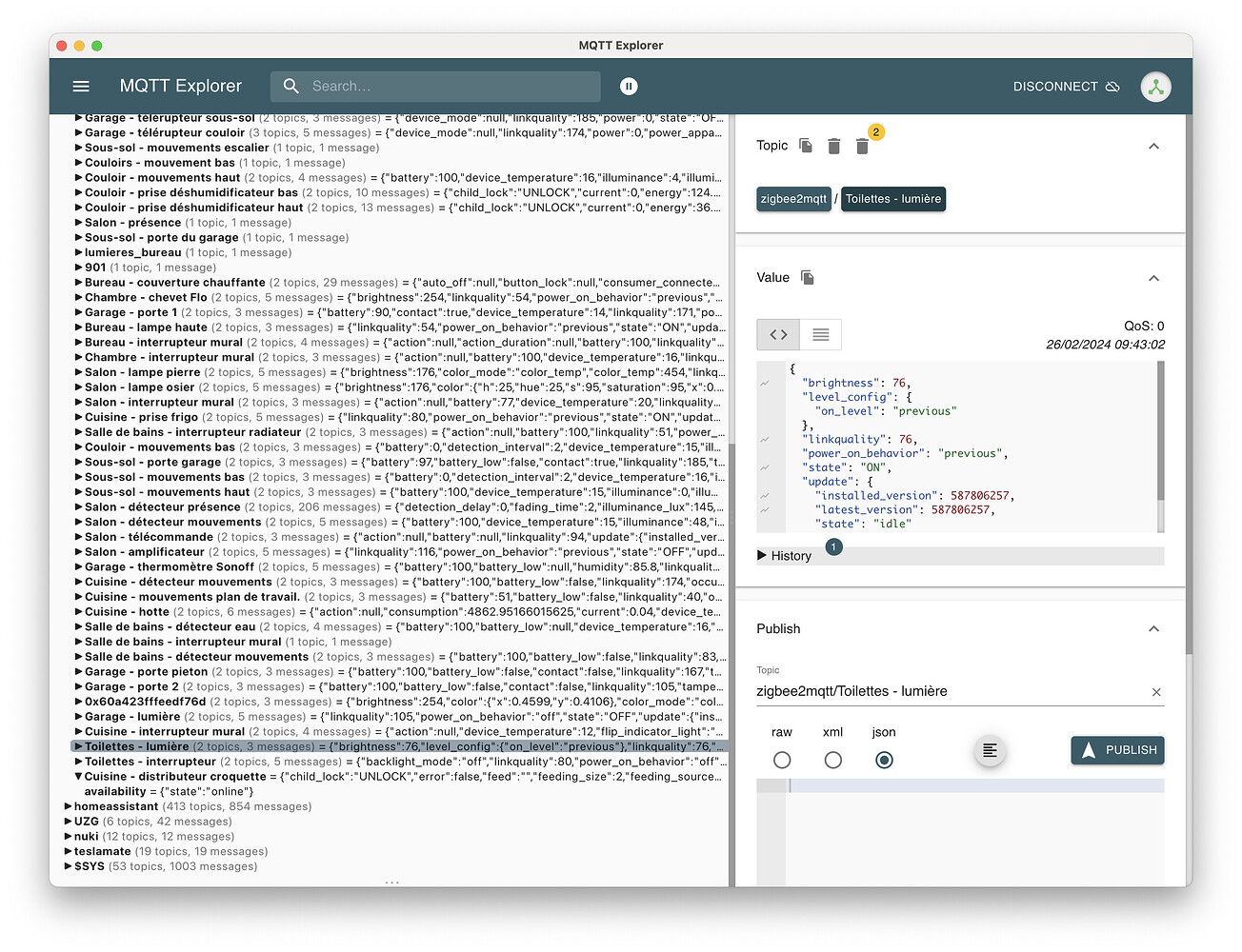The height and width of the screenshot is (952, 1242).
Task: Show chart for the state value
Action: [765, 467]
